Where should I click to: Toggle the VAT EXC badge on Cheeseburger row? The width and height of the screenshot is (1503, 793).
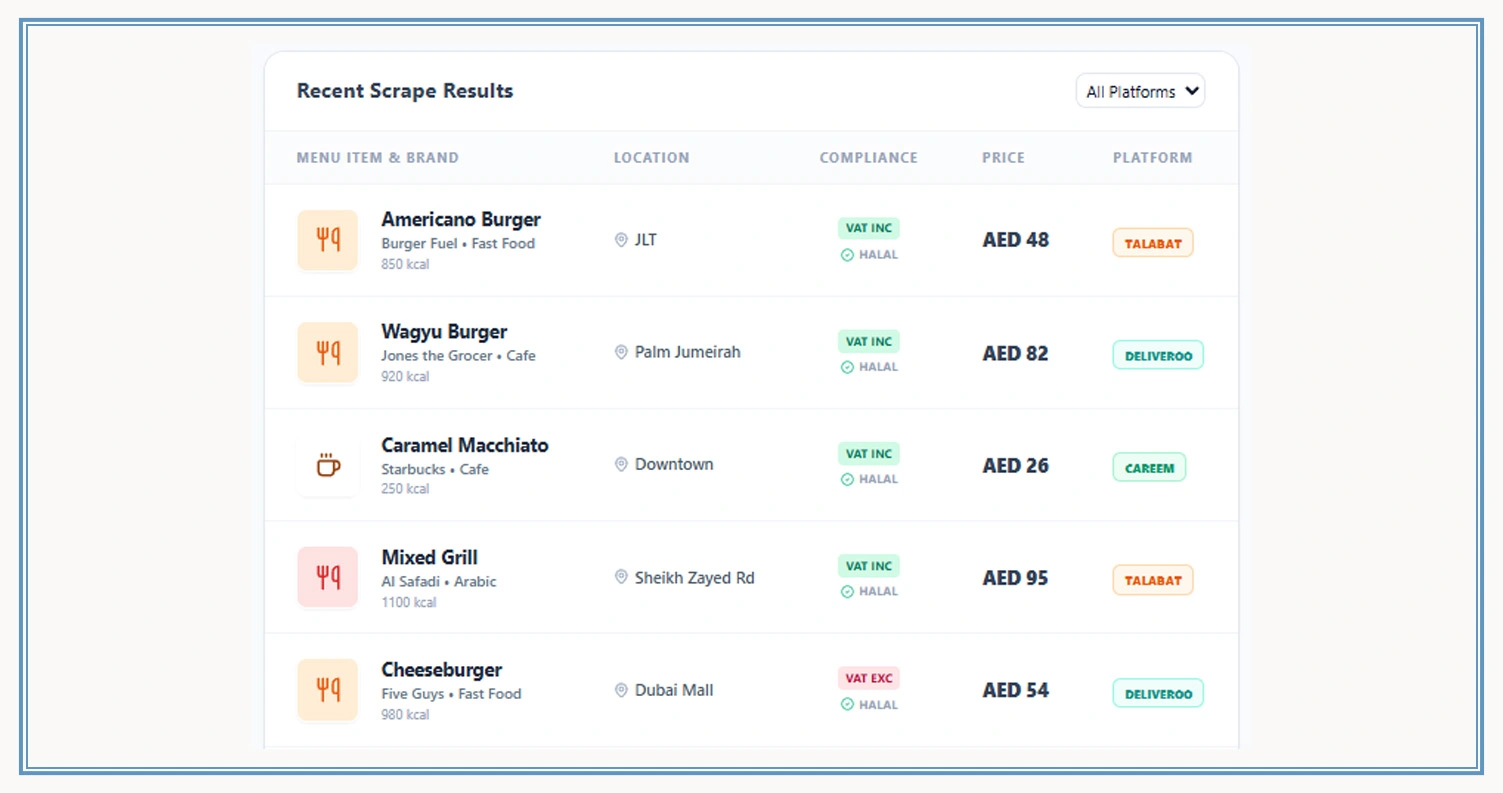click(x=868, y=678)
